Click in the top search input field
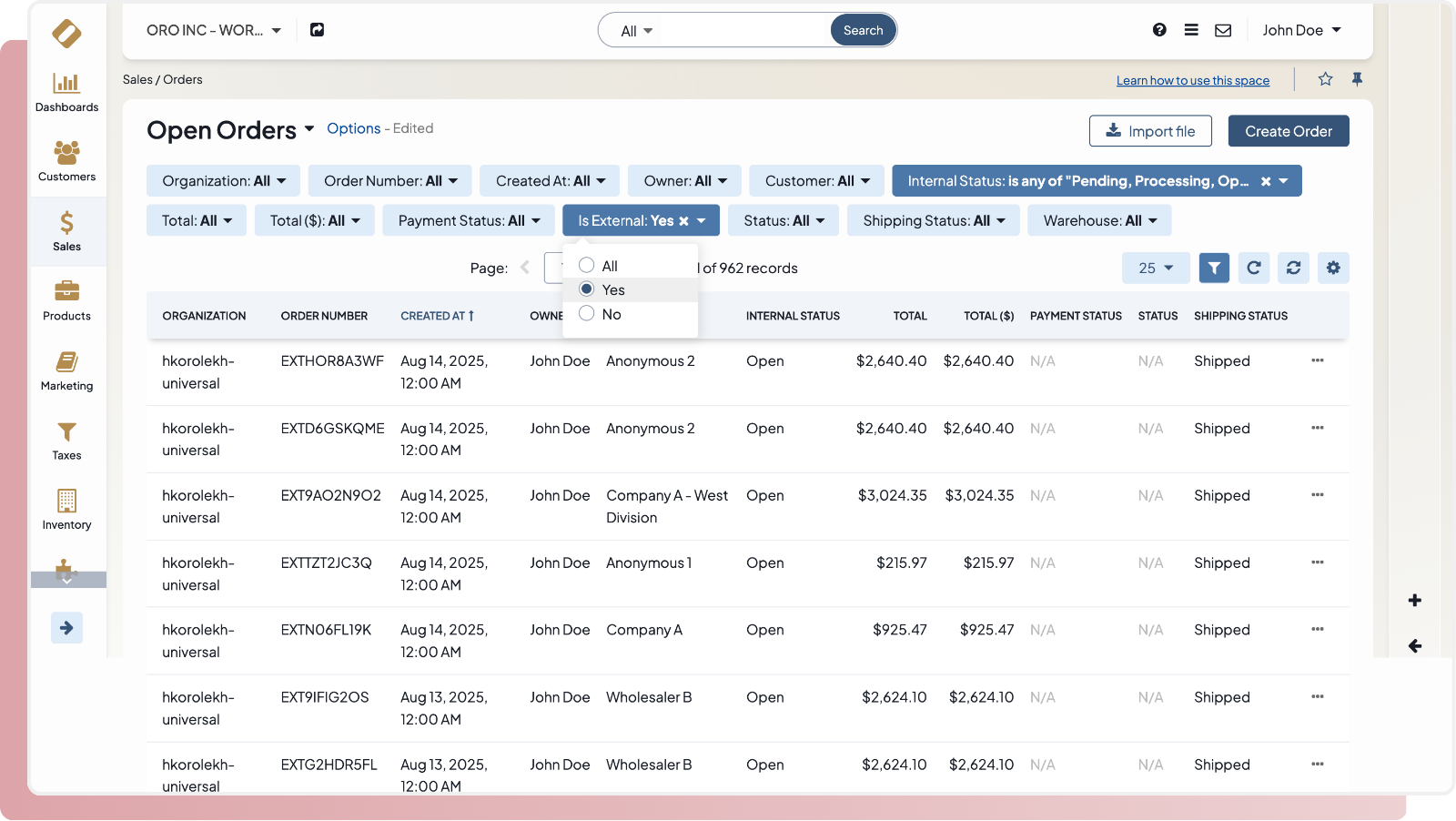This screenshot has width=1456, height=821. 744,31
